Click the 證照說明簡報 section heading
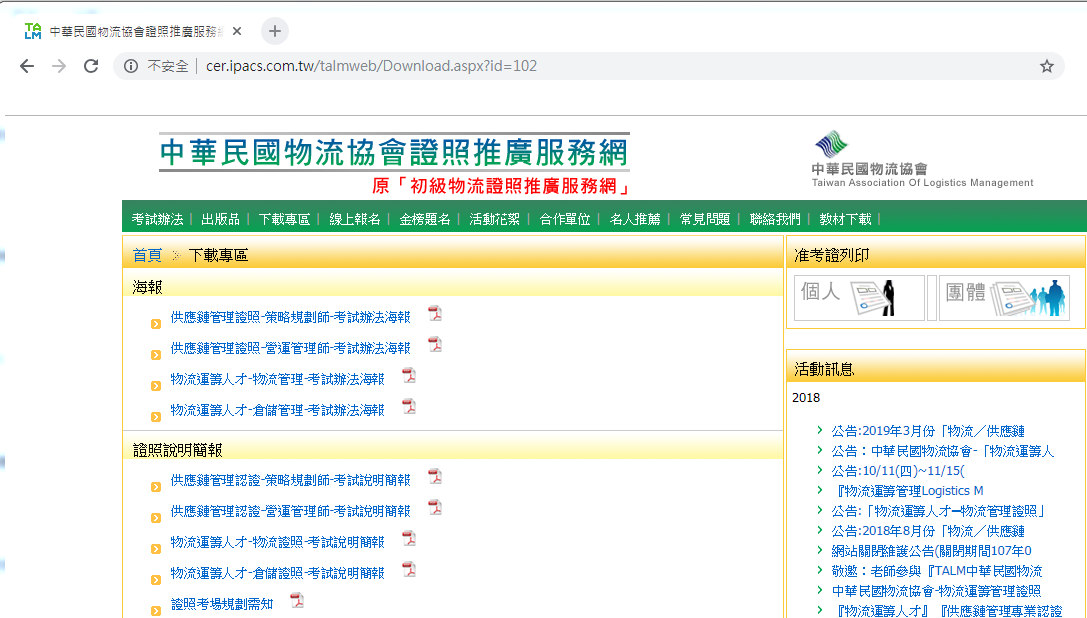The image size is (1087, 618). point(177,450)
